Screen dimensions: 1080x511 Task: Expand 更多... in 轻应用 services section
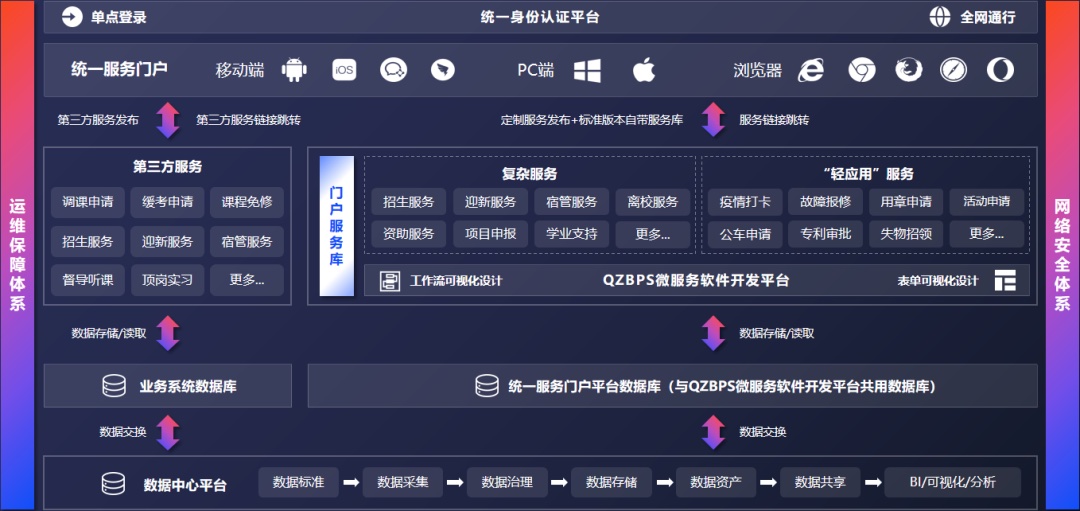coord(986,235)
